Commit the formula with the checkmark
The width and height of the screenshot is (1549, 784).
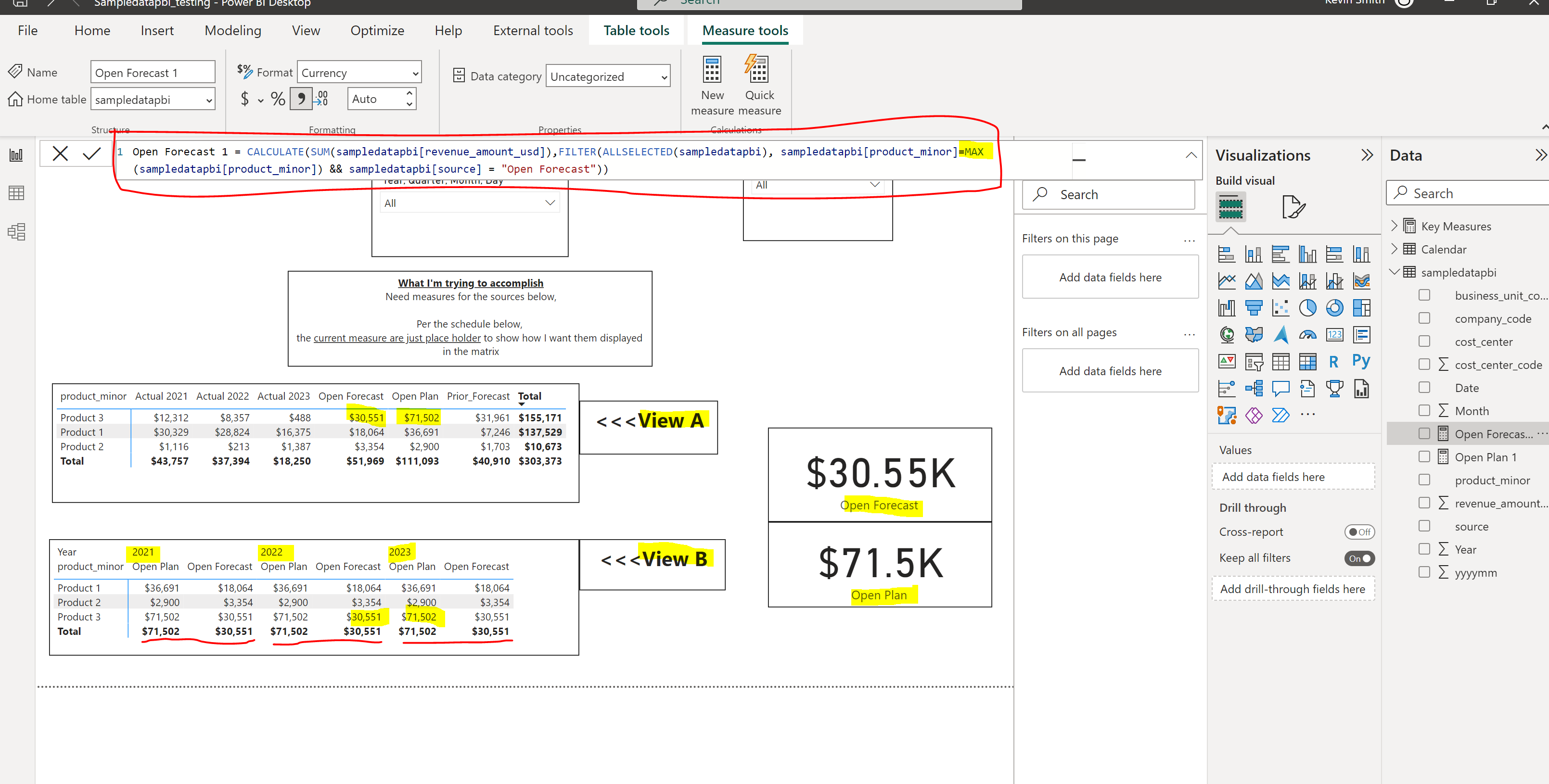(91, 153)
